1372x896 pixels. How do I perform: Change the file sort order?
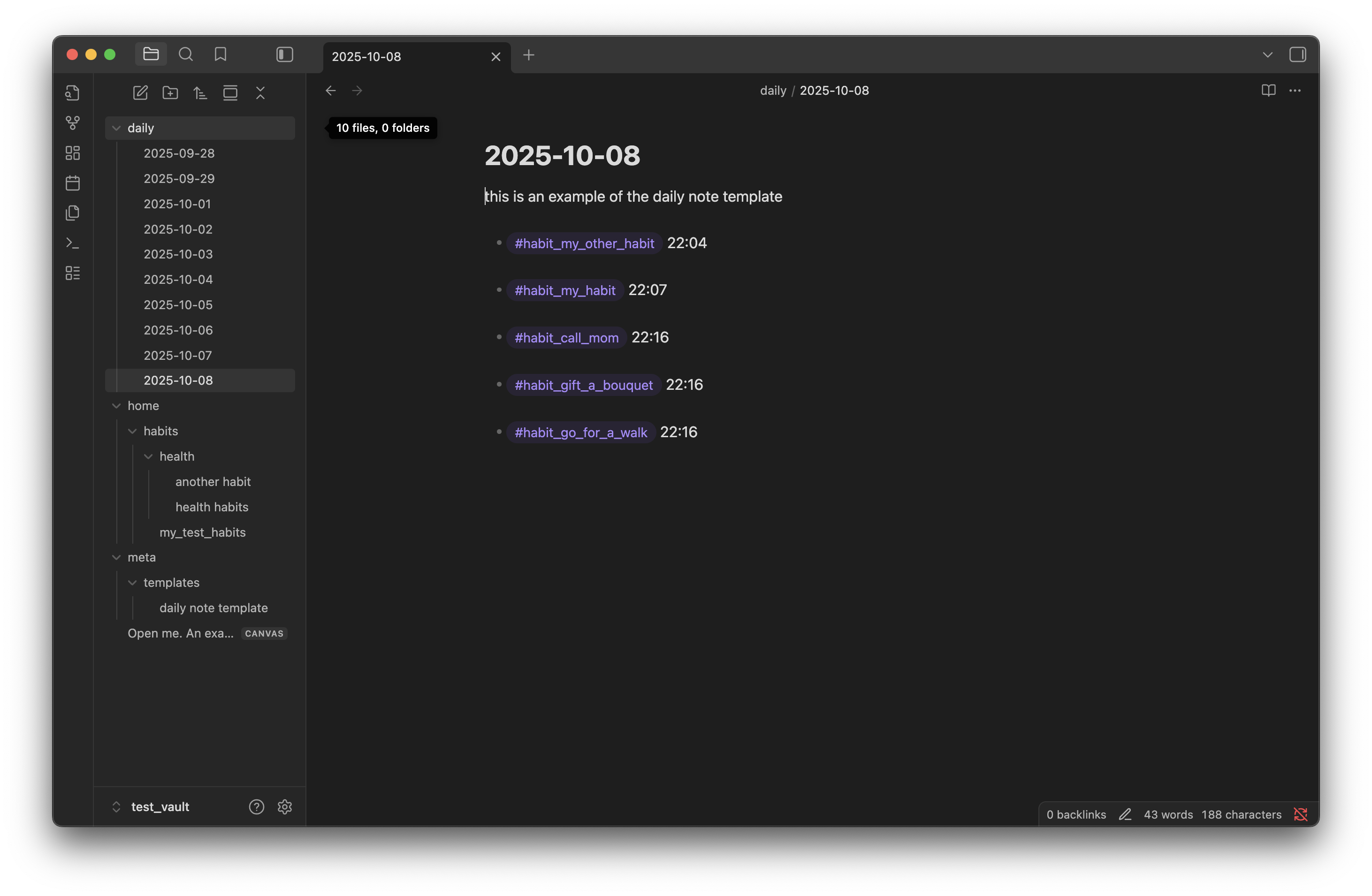[200, 93]
